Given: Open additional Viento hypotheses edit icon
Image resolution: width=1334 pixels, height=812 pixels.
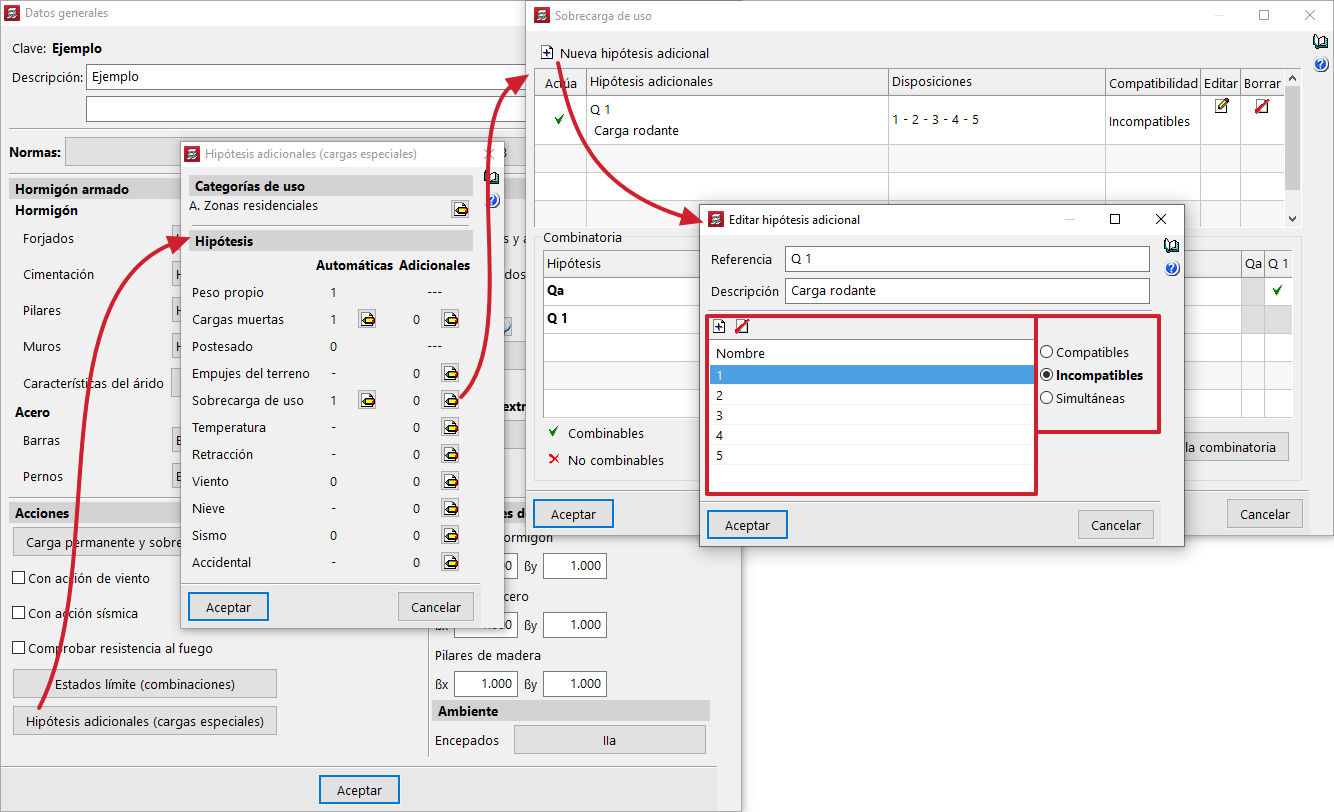Looking at the screenshot, I should [451, 482].
